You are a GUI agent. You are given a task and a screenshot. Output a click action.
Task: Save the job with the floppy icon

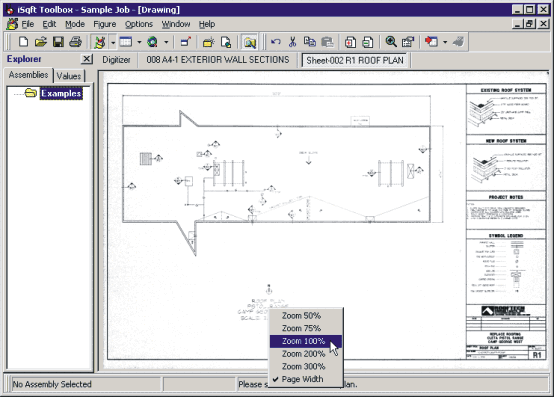tap(58, 42)
